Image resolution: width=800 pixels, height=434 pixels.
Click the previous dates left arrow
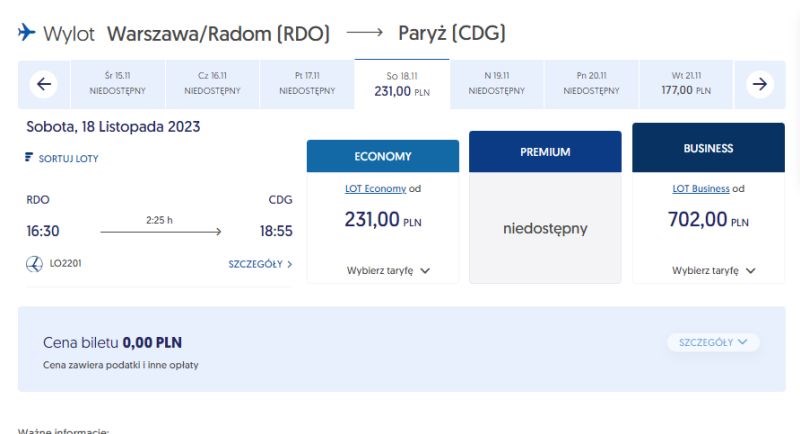43,84
